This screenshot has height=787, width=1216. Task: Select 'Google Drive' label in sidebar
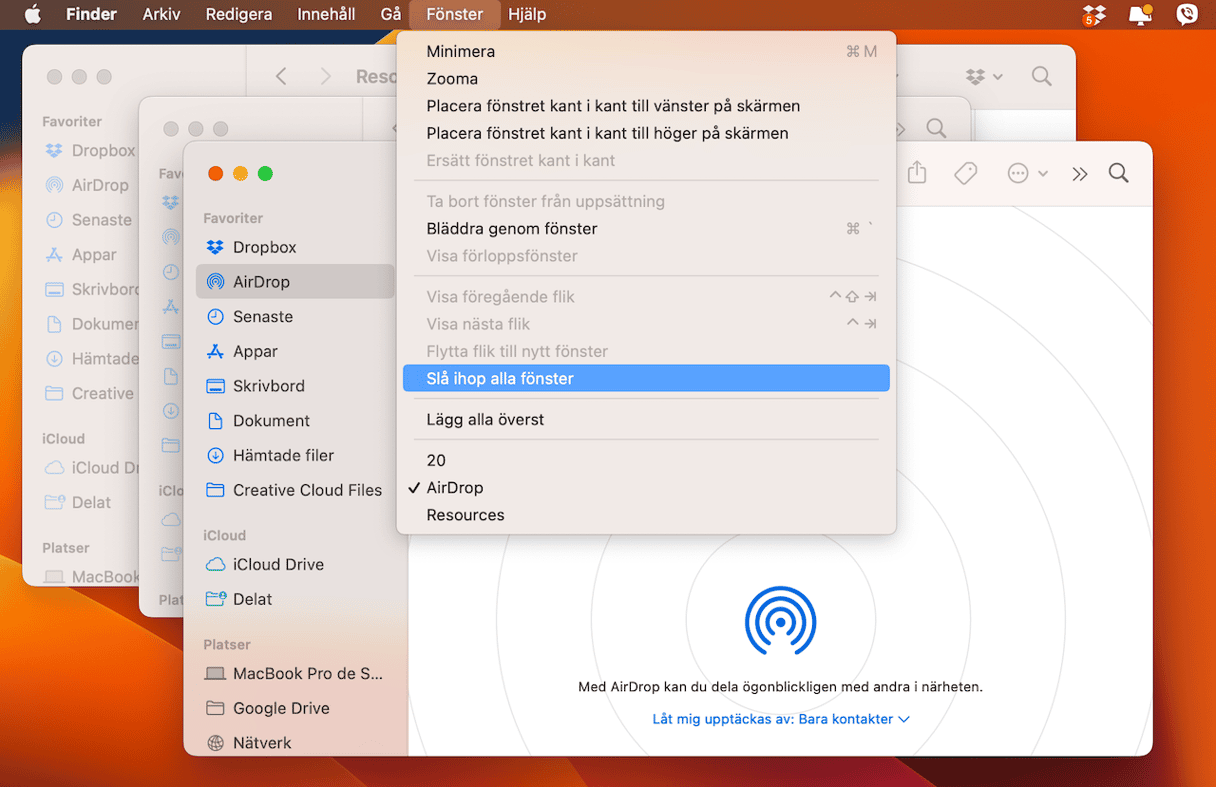point(282,708)
